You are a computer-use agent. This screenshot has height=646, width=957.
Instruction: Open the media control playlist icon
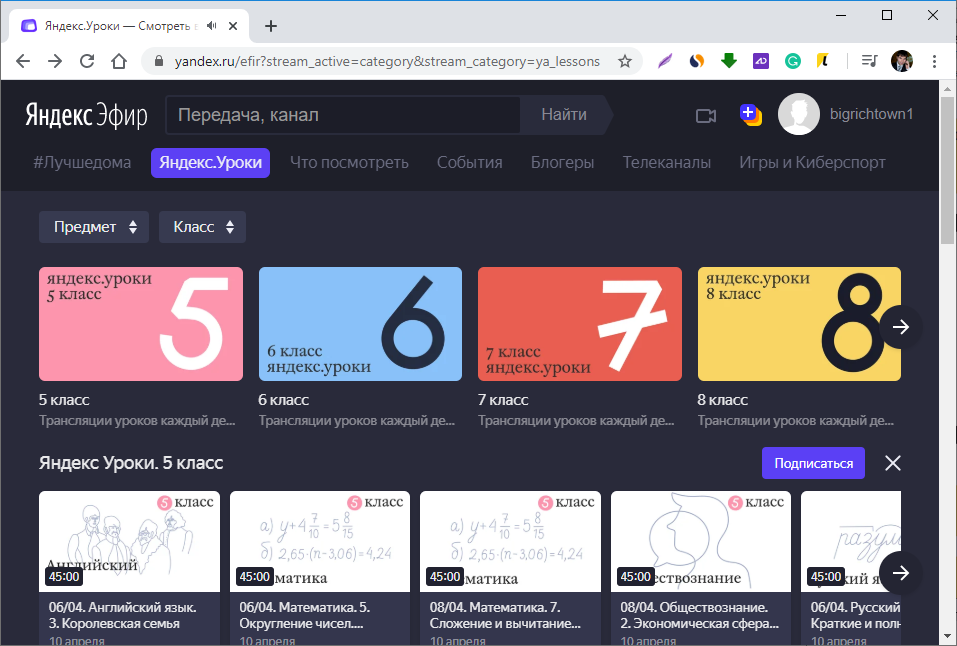pos(869,61)
